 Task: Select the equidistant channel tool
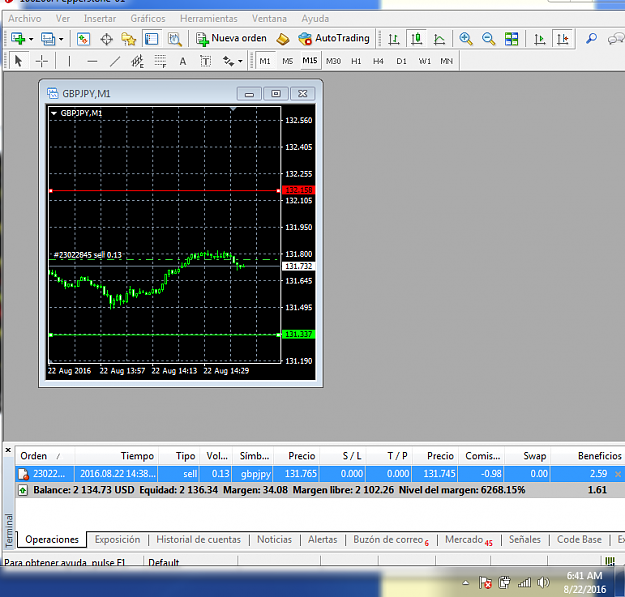click(x=137, y=61)
